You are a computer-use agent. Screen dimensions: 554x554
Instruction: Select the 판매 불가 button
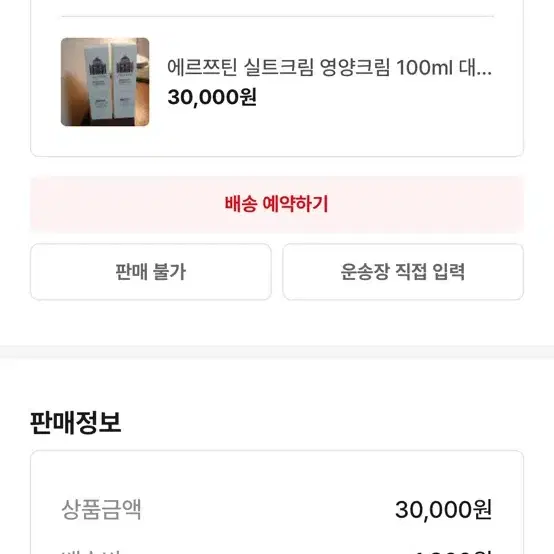151,272
